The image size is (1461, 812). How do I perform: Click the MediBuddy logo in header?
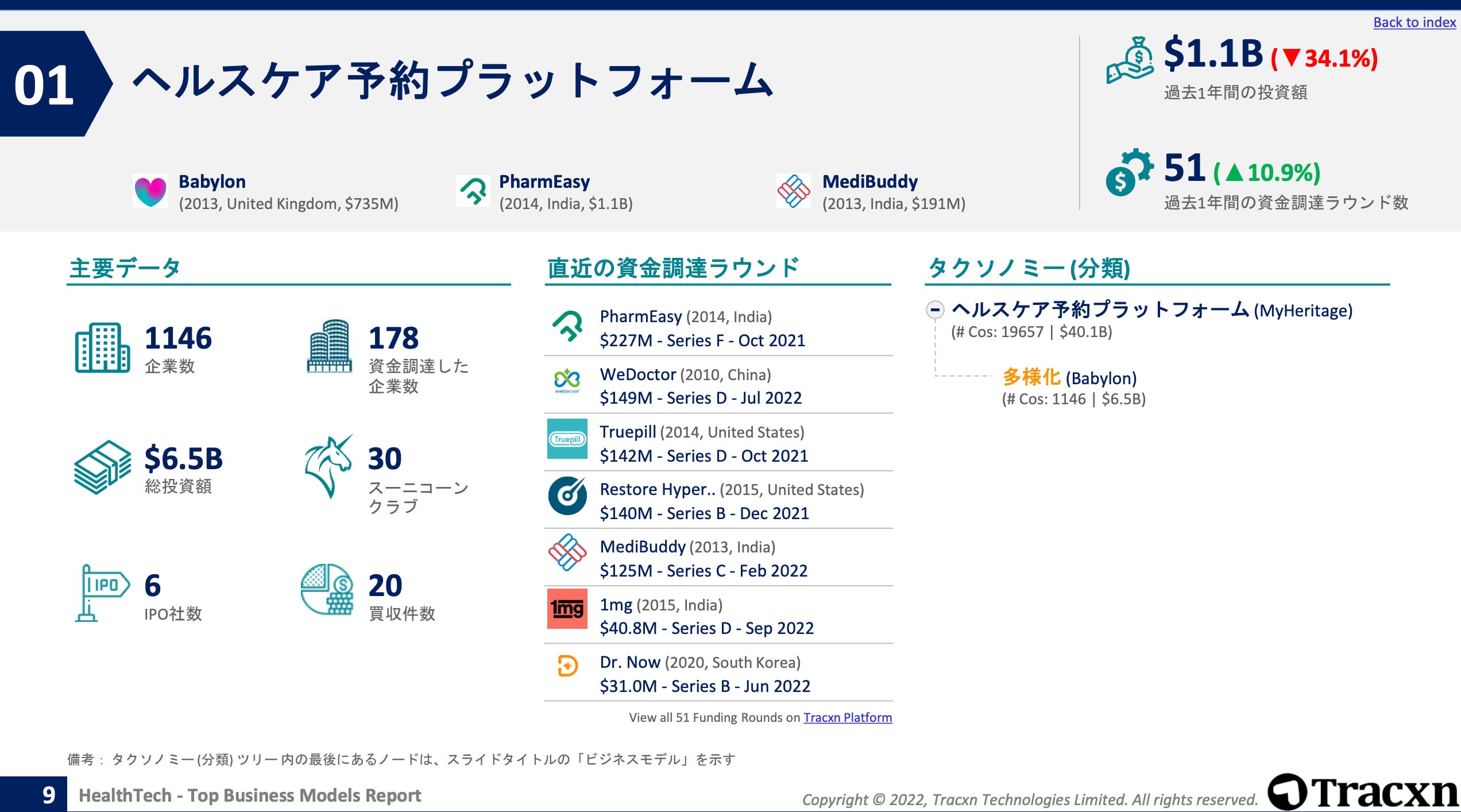point(793,191)
